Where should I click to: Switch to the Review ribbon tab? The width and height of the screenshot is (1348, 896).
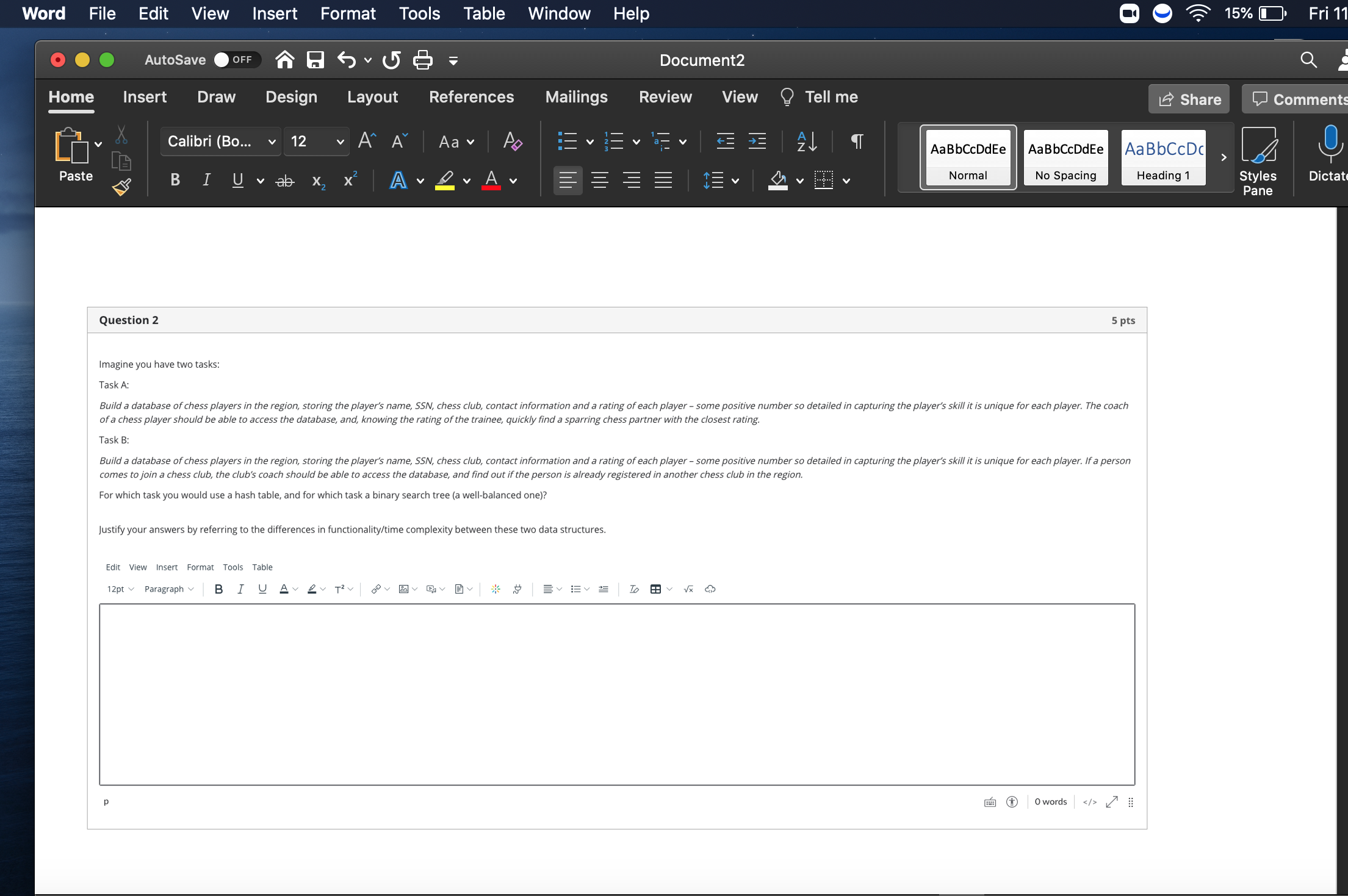click(x=665, y=96)
